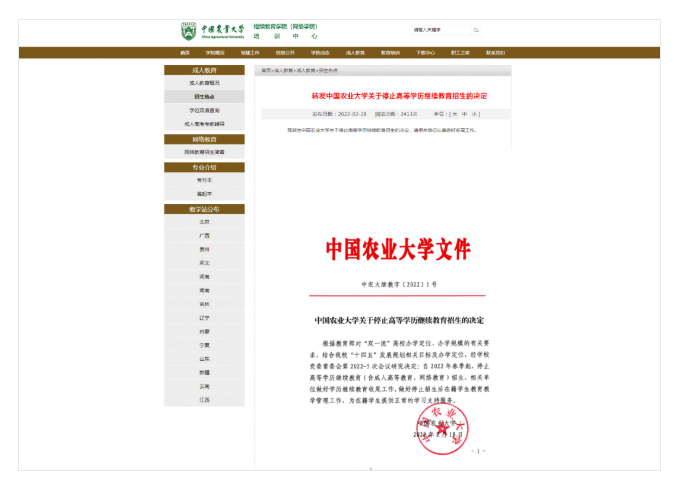
Task: Select 成人教育概况 in the sidebar
Action: 204,83
